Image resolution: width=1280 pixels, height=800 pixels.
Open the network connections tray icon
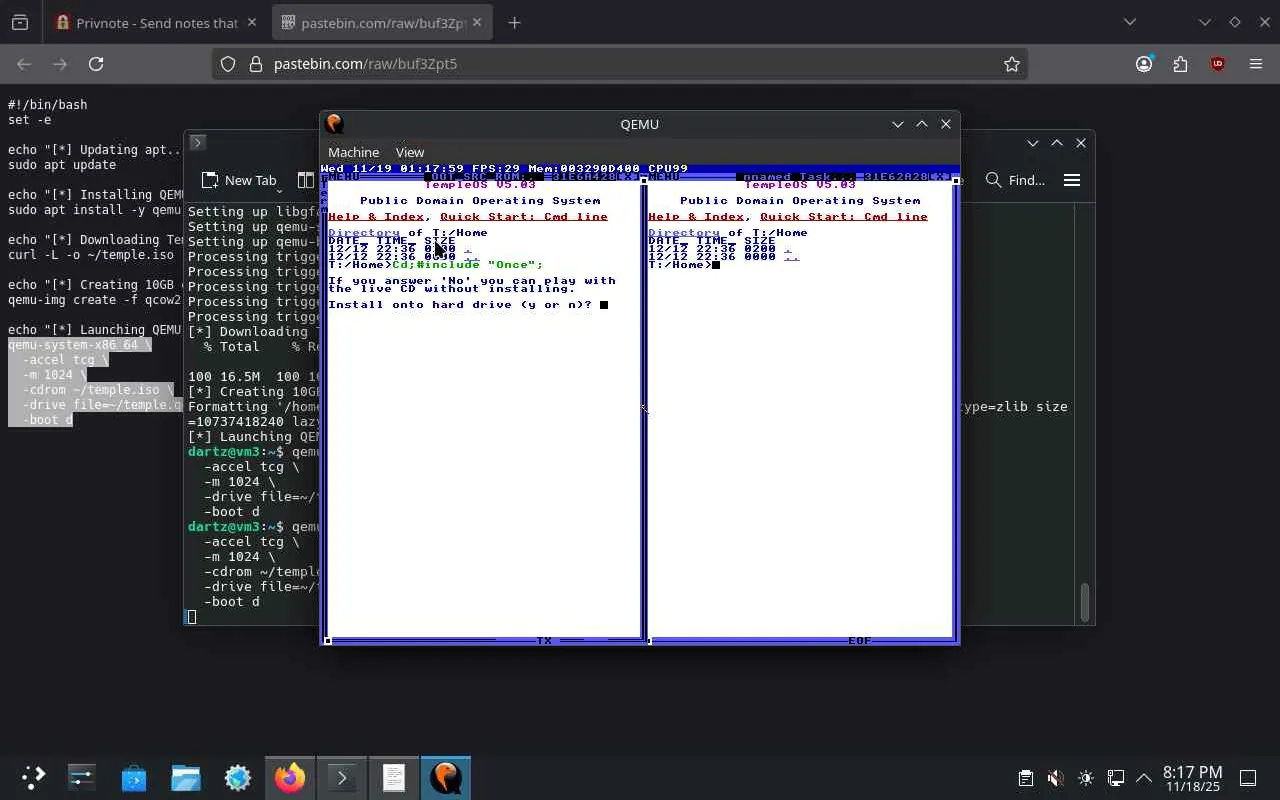(1116, 778)
